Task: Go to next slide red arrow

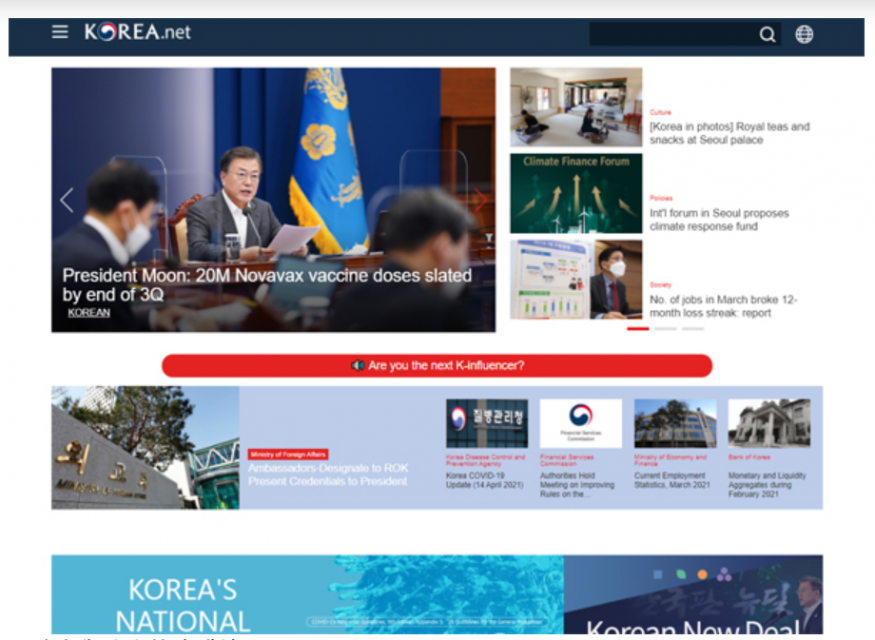Action: 480,200
